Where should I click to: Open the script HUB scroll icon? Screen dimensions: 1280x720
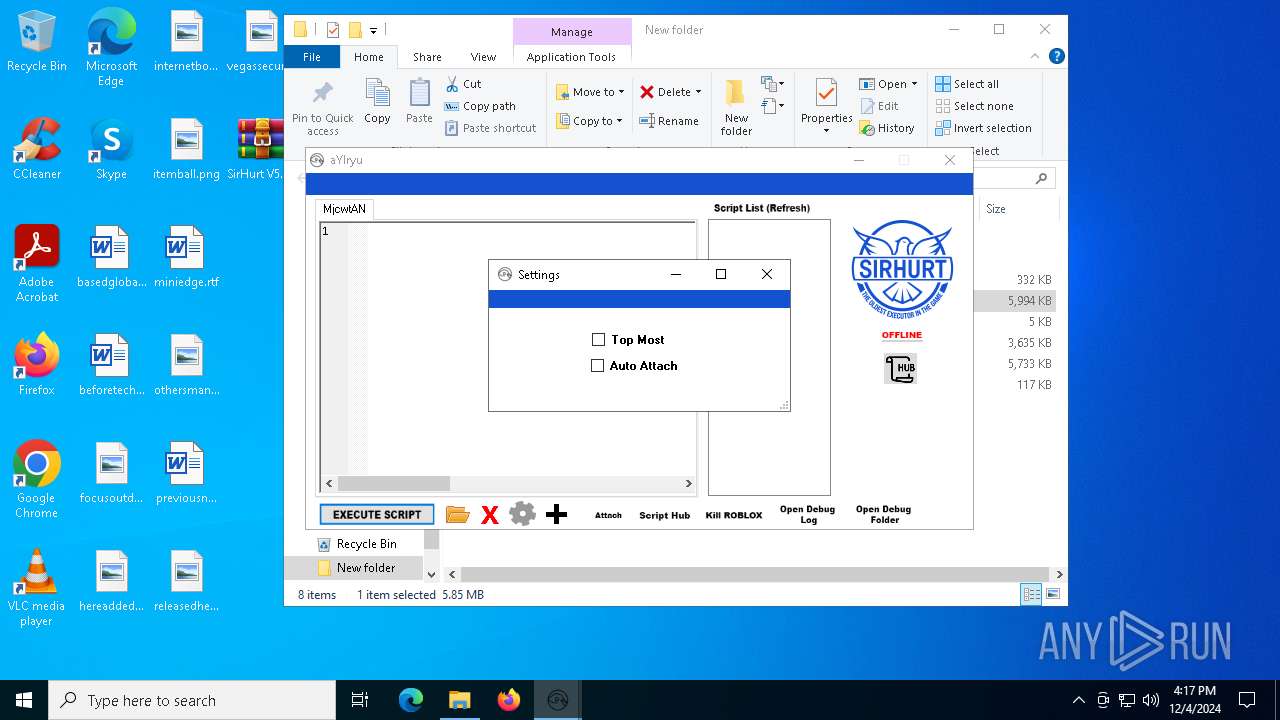900,369
